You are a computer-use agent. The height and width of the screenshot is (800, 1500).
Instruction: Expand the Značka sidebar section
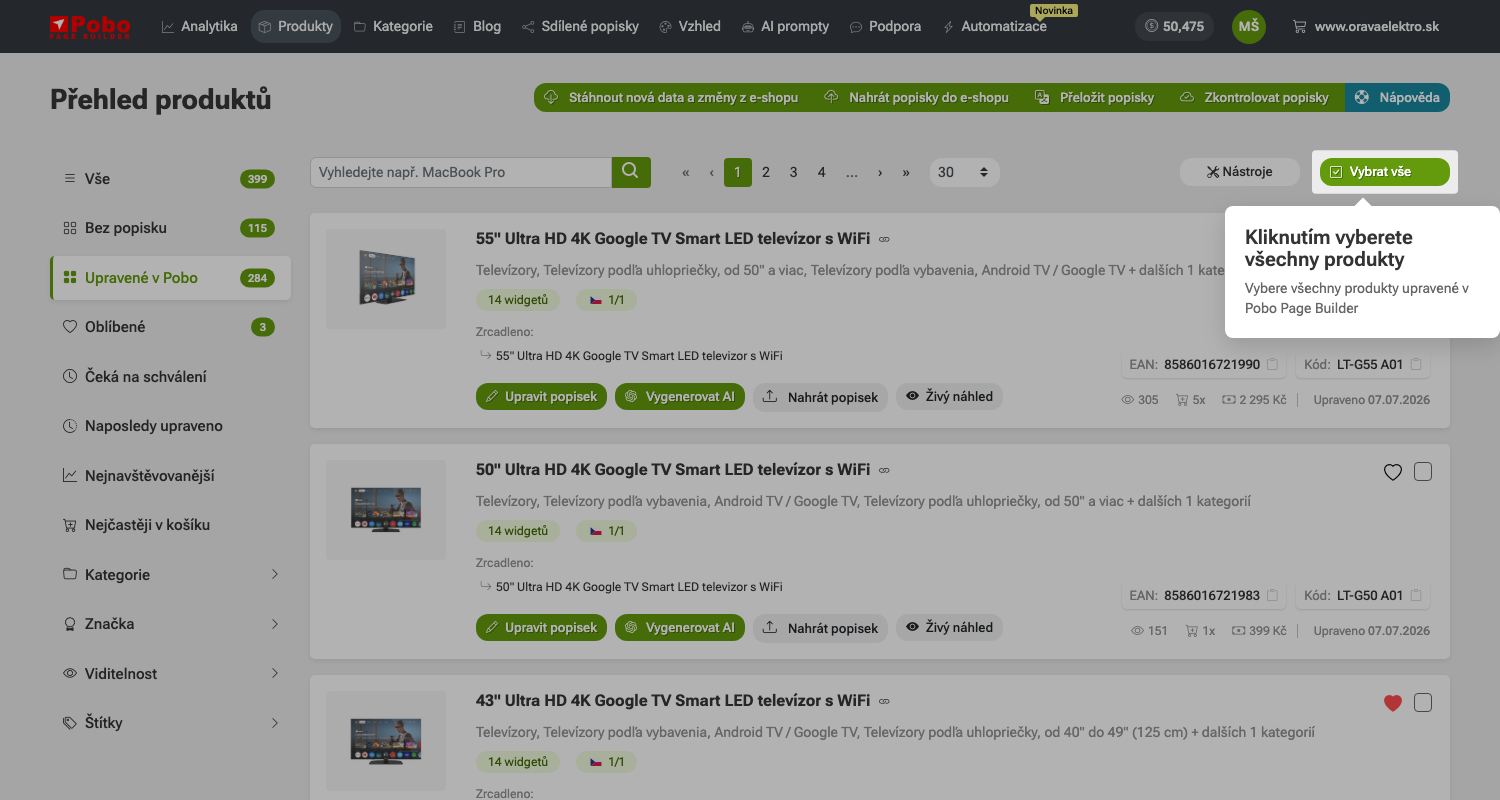click(x=170, y=624)
